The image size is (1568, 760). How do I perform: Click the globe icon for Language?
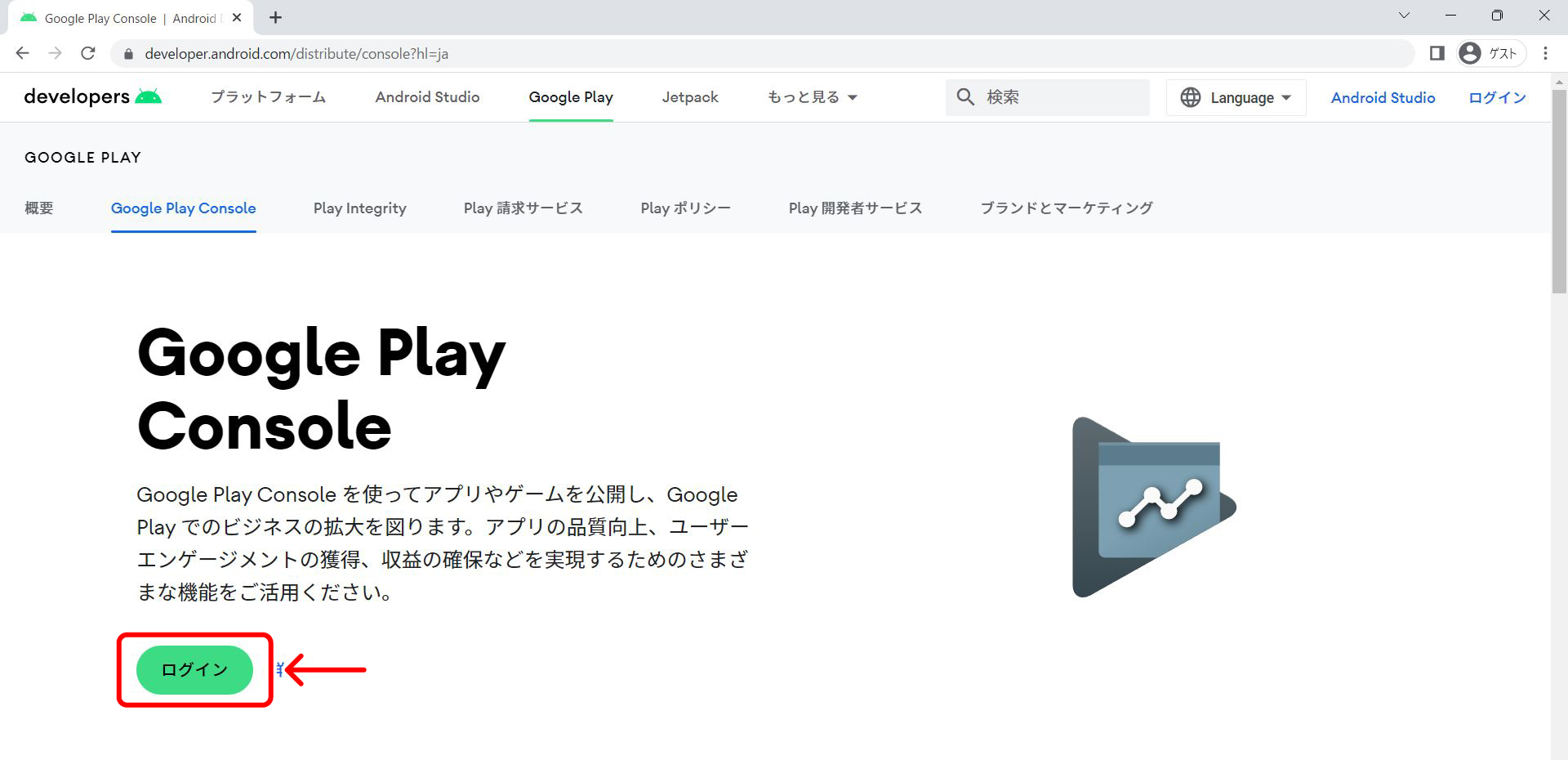pos(1191,97)
